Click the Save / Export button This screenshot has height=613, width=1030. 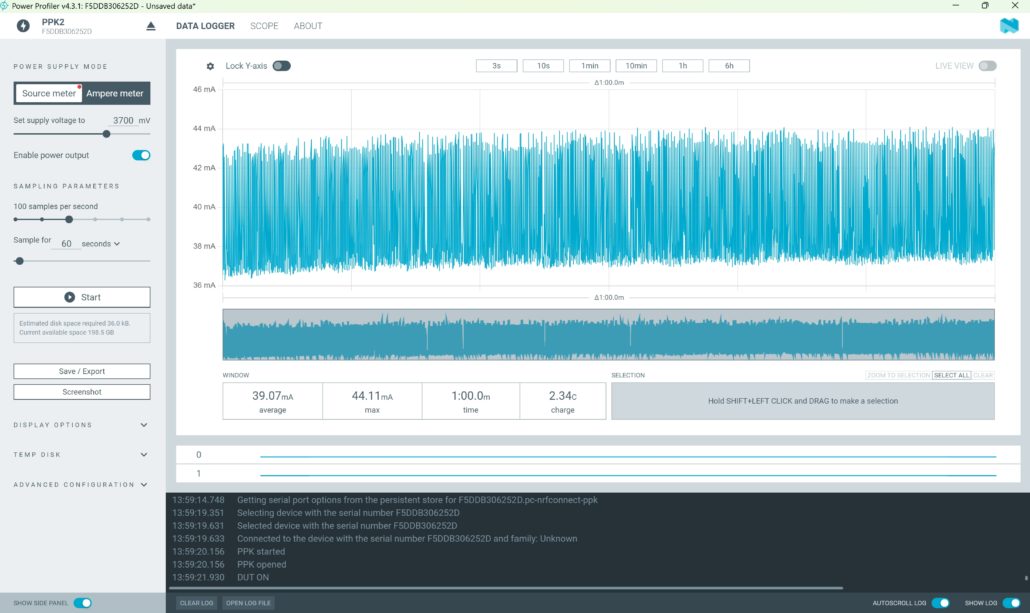81,371
